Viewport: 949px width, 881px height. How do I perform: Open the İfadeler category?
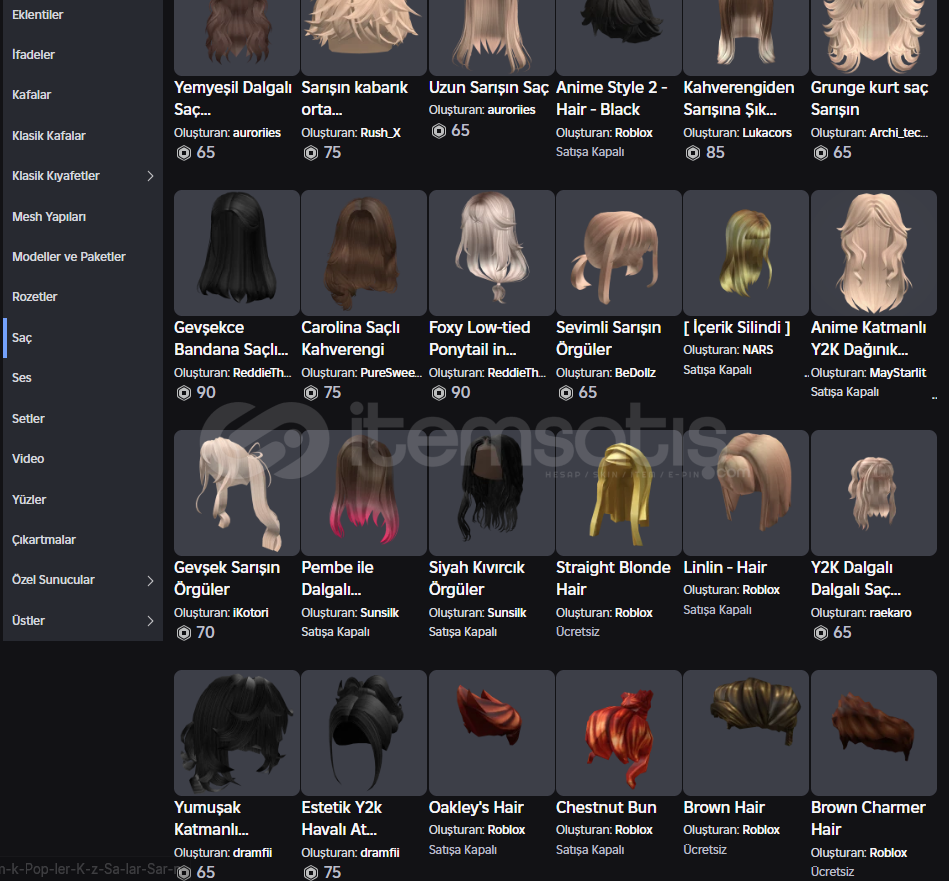coord(33,54)
